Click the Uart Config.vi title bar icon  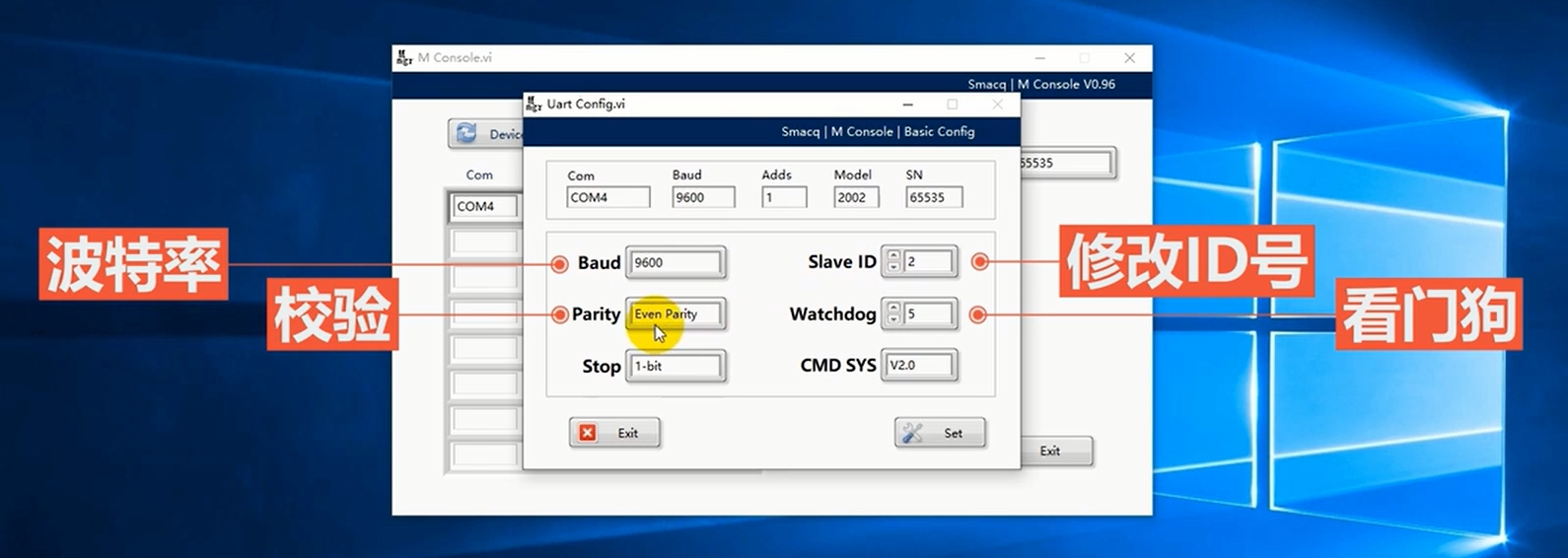[x=534, y=104]
